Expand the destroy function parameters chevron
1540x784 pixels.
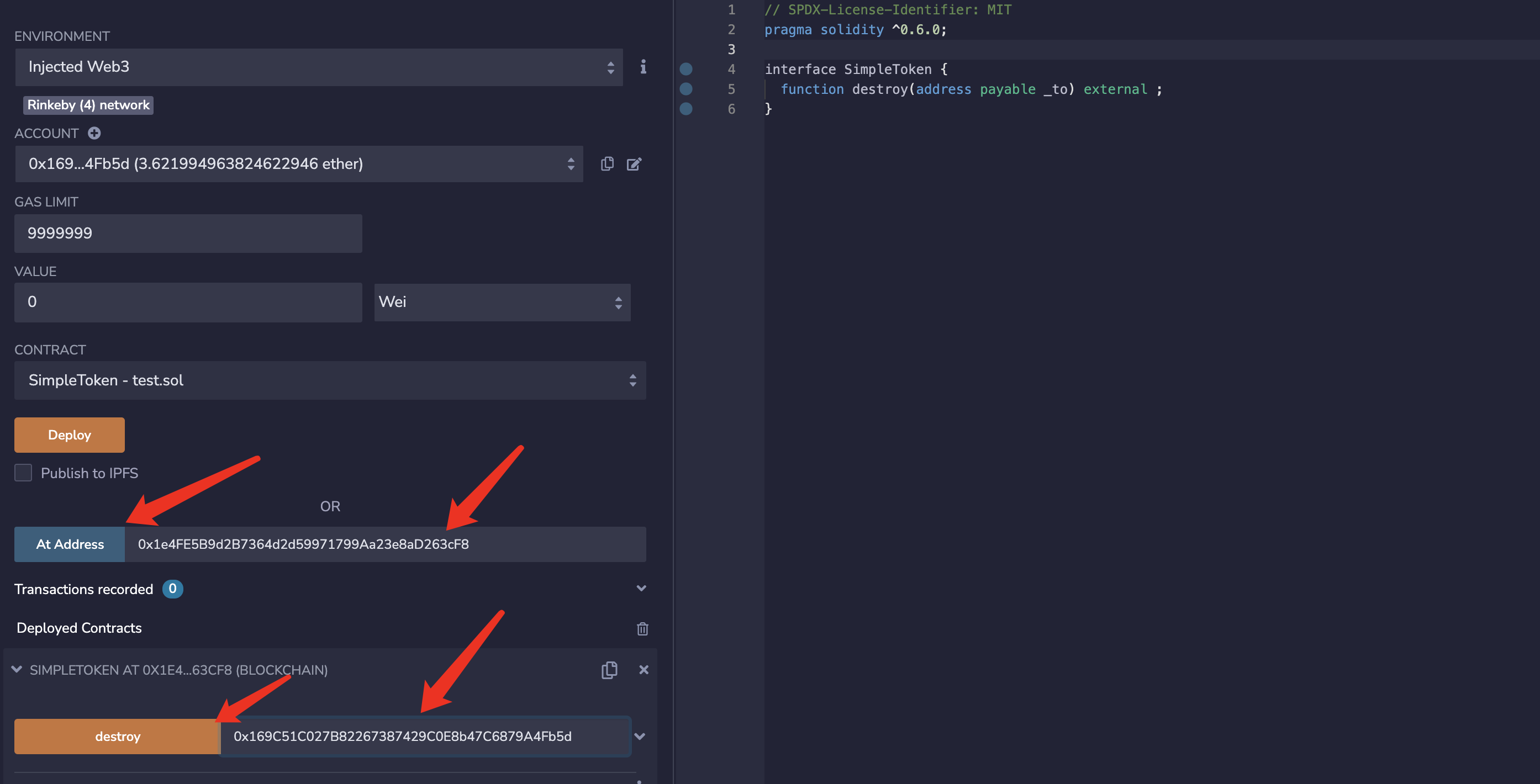coord(640,736)
